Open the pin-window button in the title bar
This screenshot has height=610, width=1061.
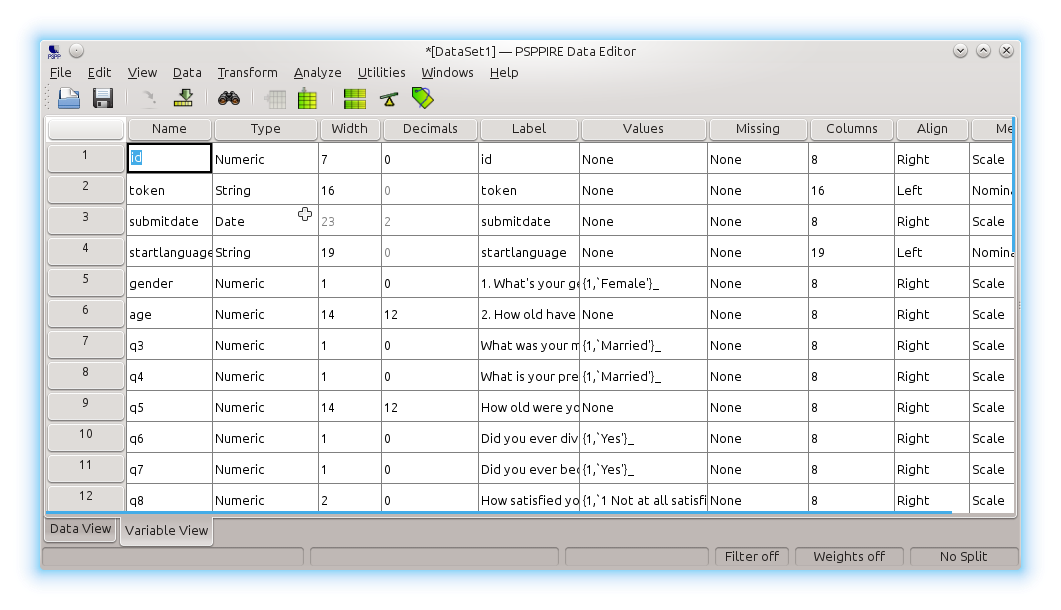pos(77,51)
